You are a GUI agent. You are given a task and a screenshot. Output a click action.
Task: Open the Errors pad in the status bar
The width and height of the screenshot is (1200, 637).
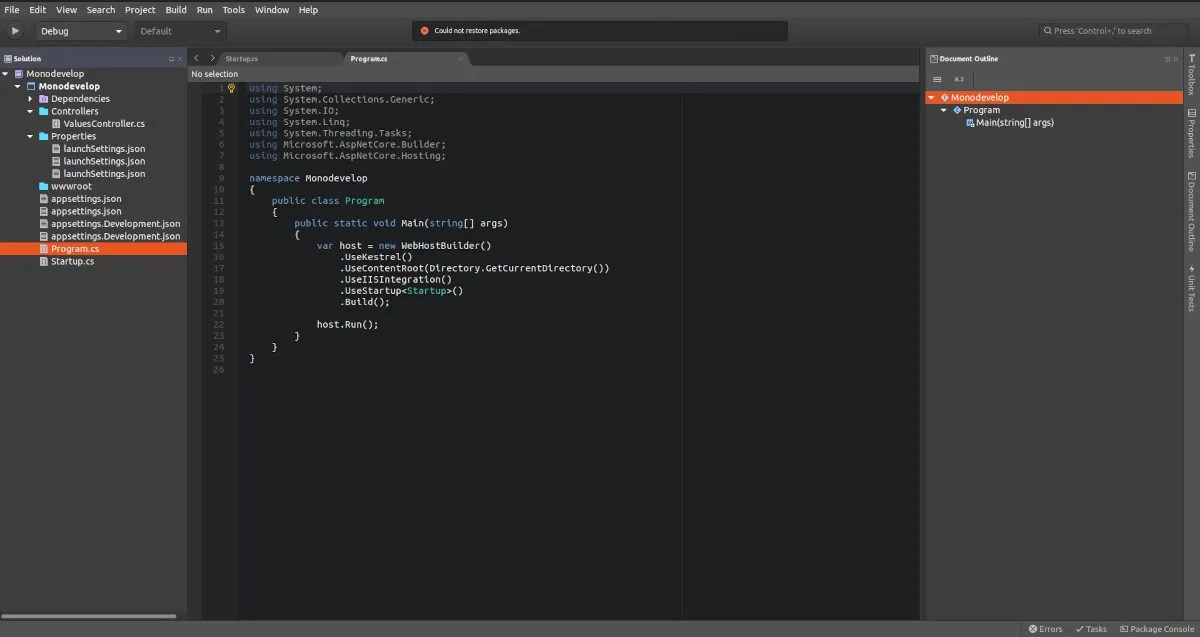point(1046,629)
